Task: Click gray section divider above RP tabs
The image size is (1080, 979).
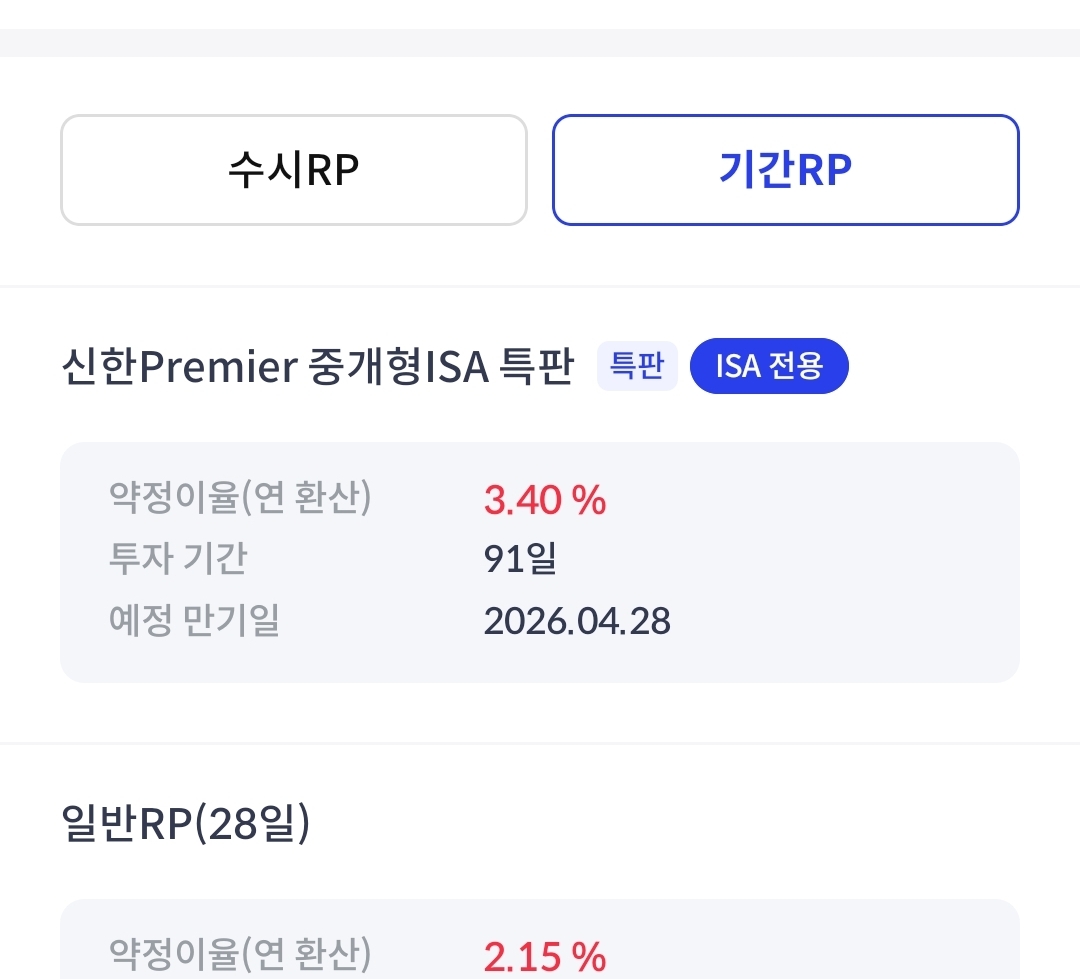Action: [540, 43]
